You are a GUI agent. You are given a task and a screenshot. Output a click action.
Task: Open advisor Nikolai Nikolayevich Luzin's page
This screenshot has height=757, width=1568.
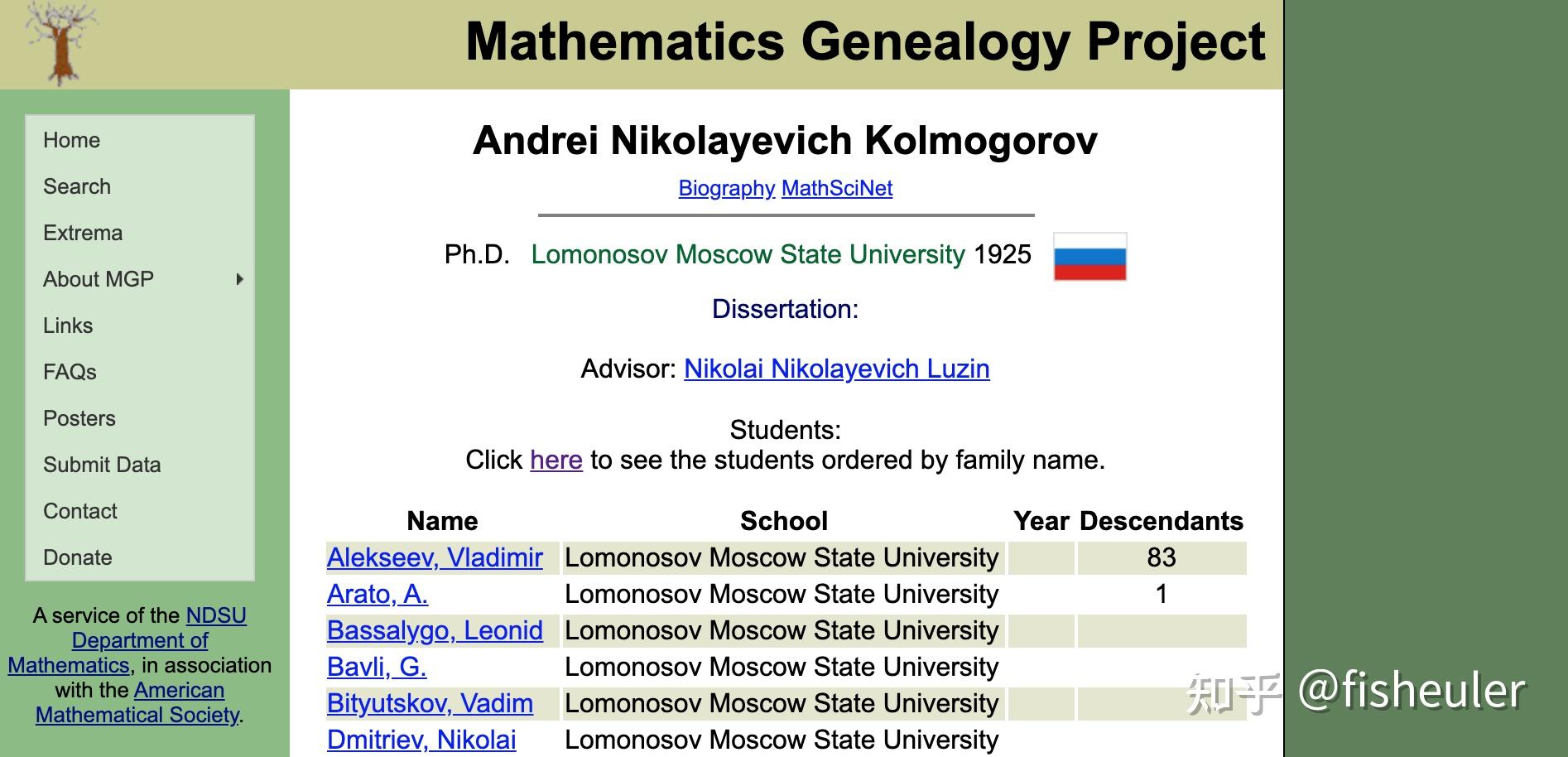pyautogui.click(x=836, y=369)
